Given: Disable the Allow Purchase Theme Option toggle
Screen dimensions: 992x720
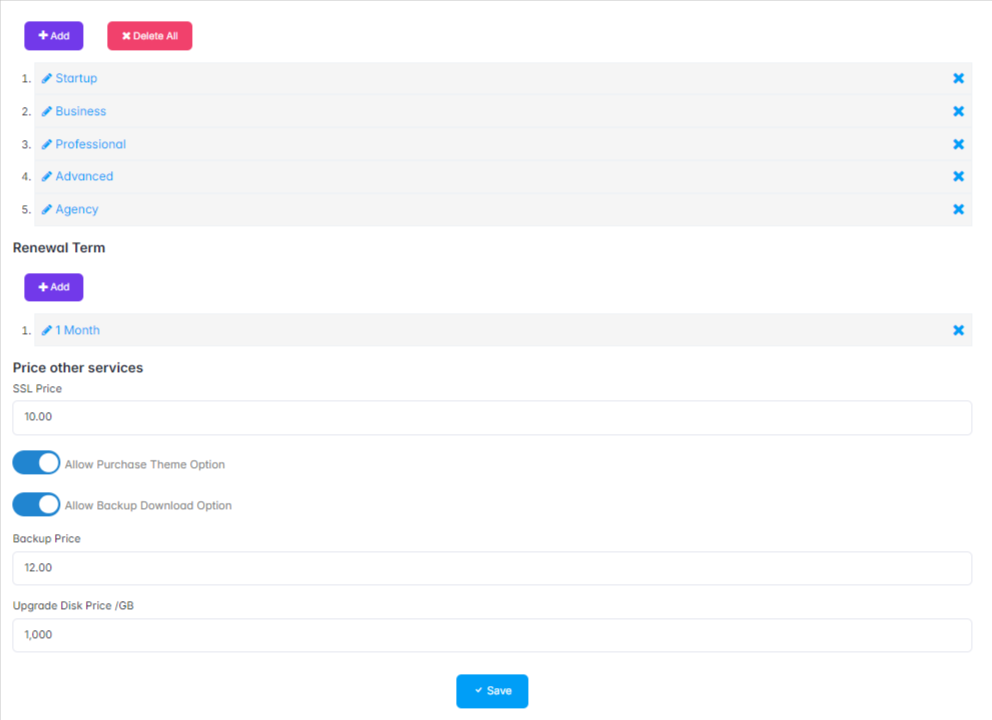Looking at the screenshot, I should coord(36,462).
